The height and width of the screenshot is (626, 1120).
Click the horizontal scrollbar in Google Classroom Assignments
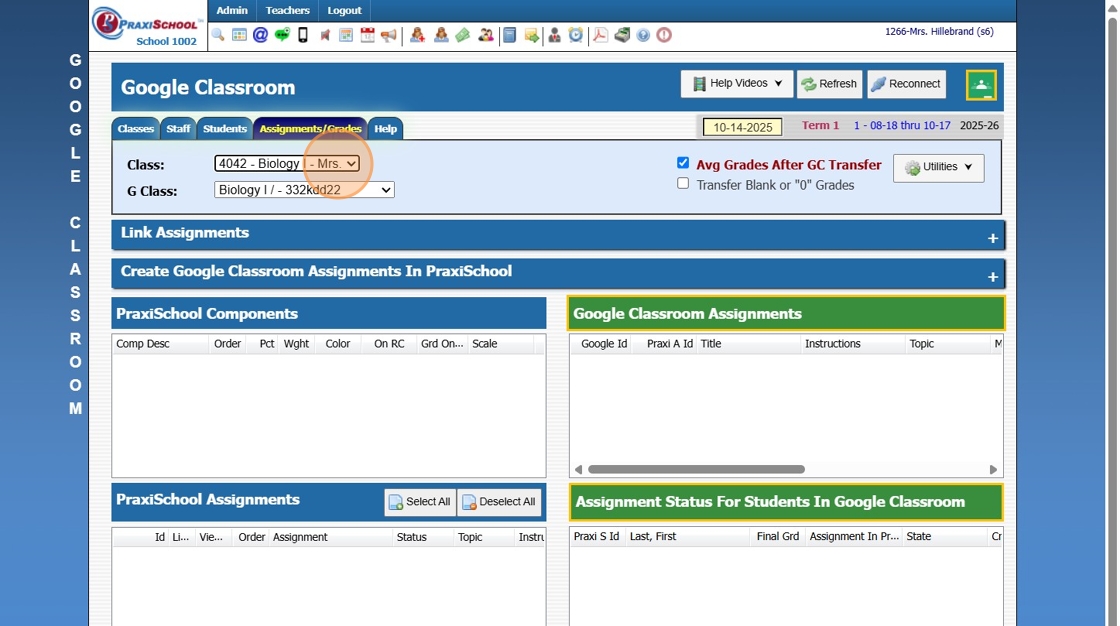click(x=696, y=470)
